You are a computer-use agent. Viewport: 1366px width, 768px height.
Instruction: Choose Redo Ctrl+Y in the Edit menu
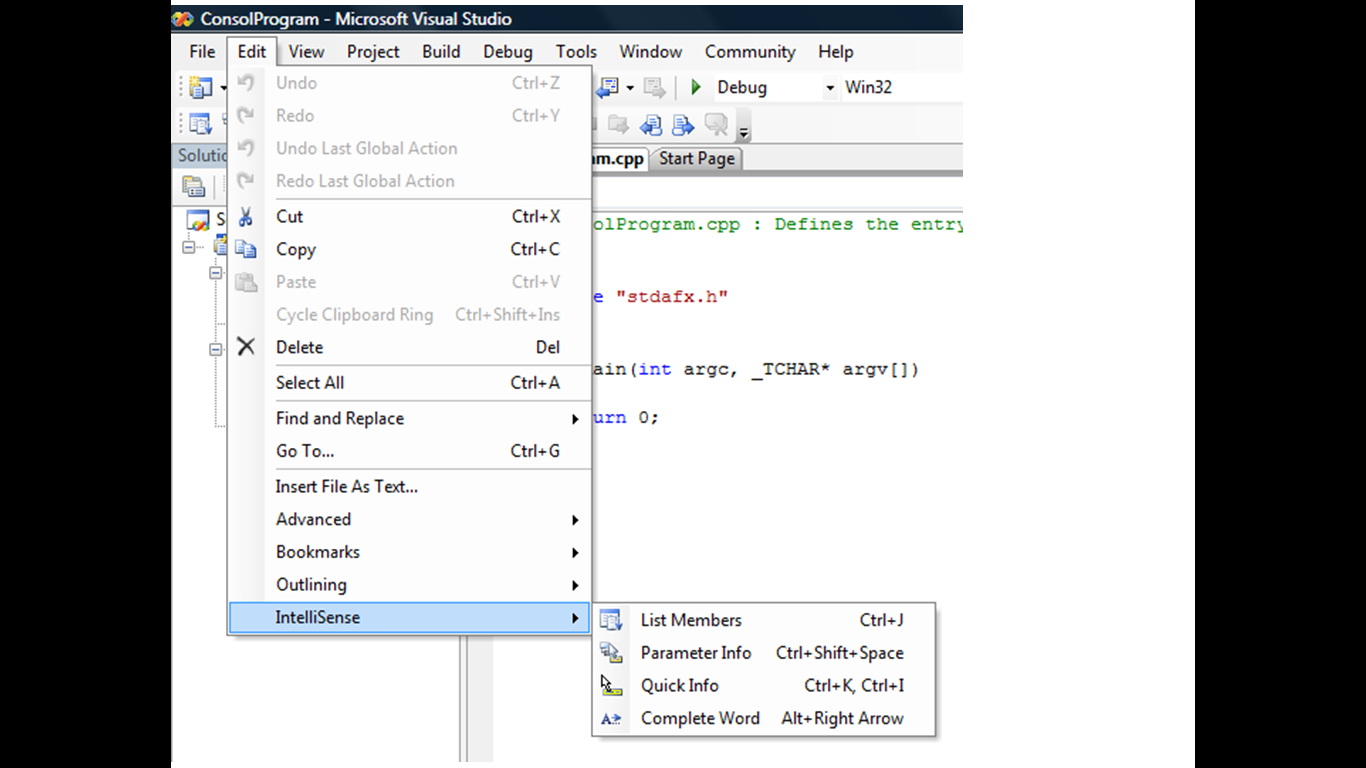pos(410,116)
